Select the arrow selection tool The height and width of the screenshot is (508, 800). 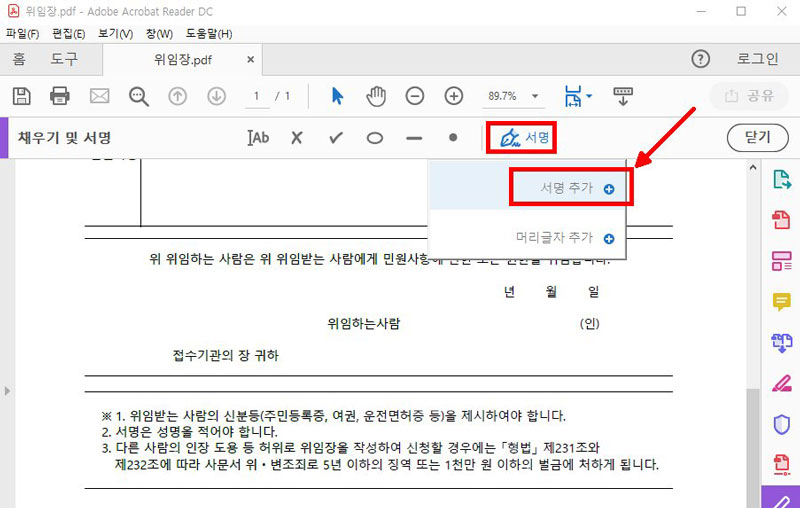click(337, 96)
